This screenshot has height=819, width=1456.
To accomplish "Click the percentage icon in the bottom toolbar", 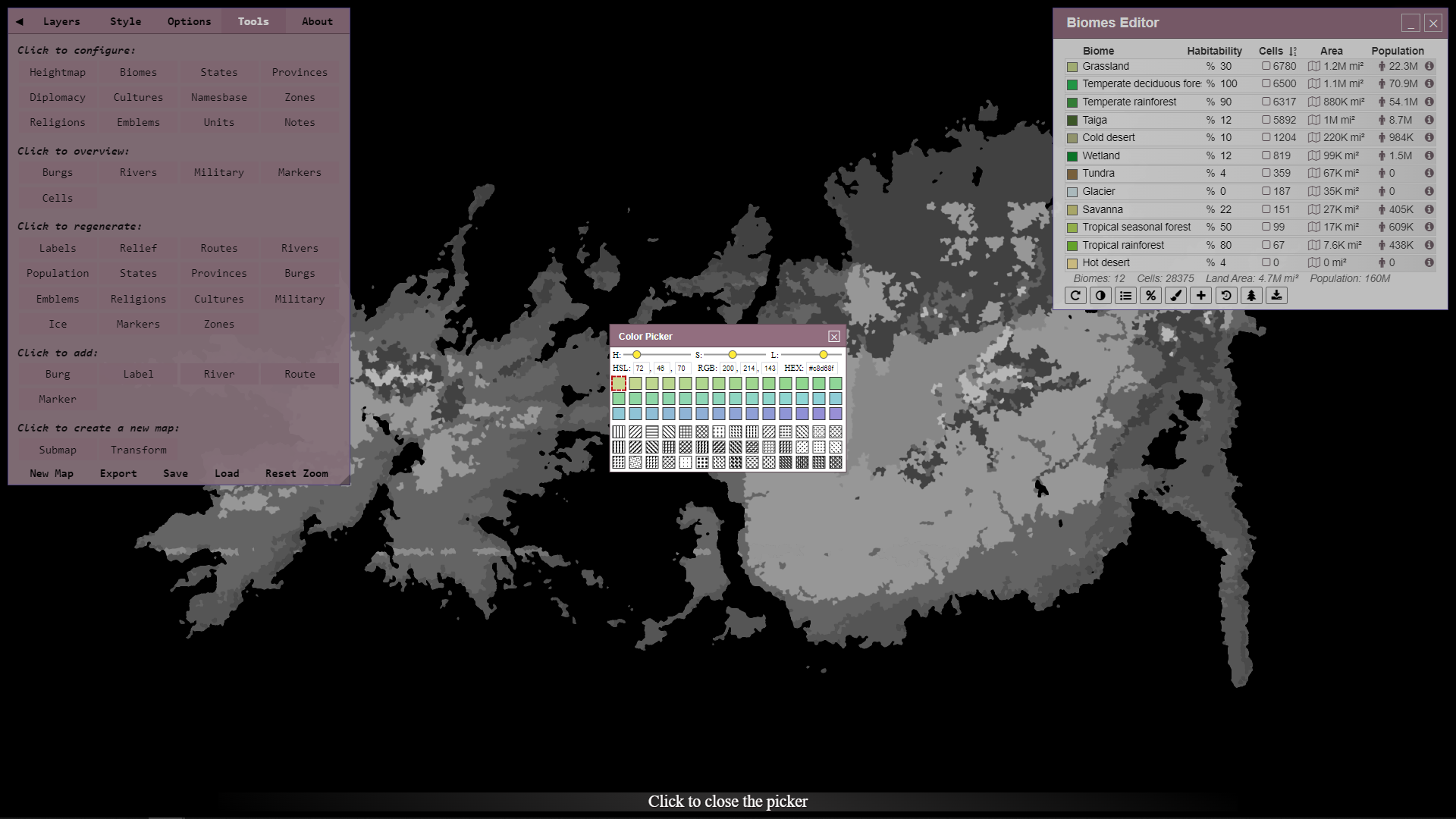I will (1150, 296).
